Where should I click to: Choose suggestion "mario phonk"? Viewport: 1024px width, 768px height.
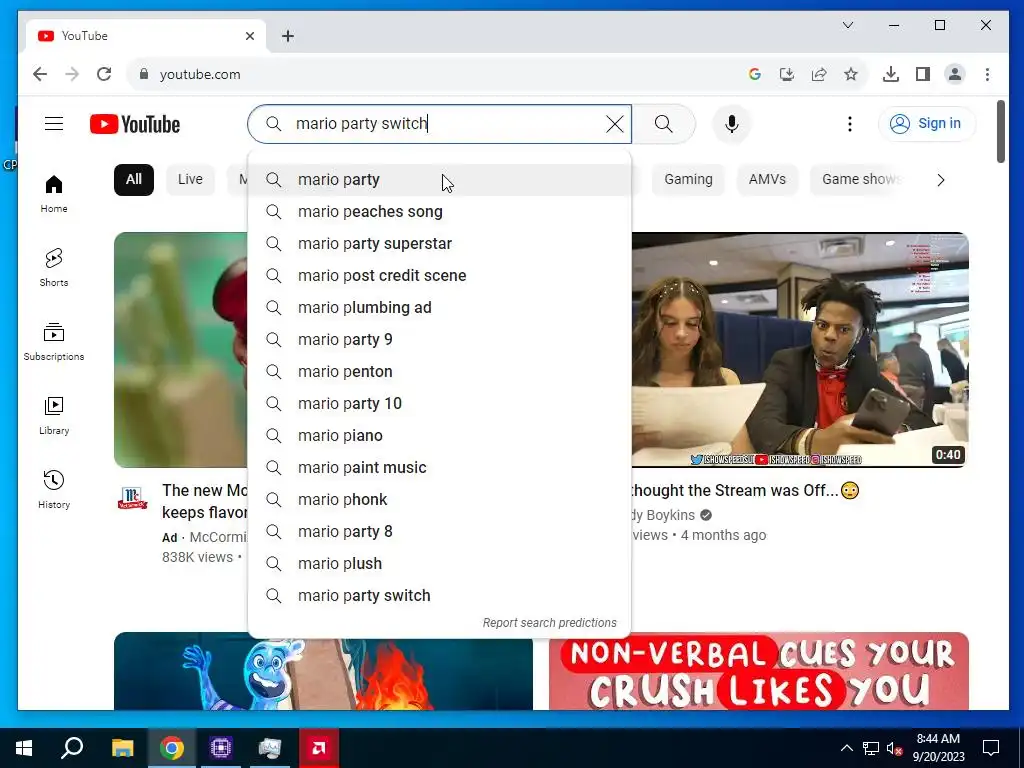click(x=440, y=500)
